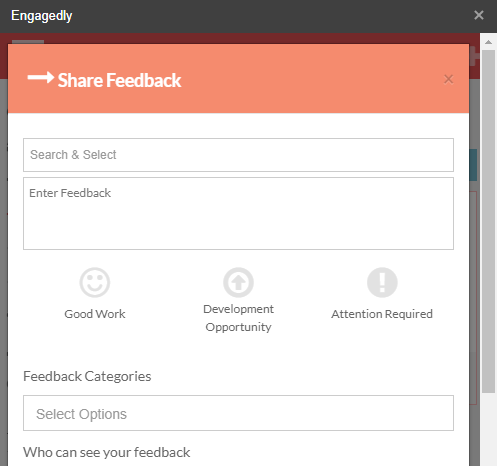Screen dimensions: 497x466
Task: Click the Who can see your feedback heading
Action: point(107,452)
